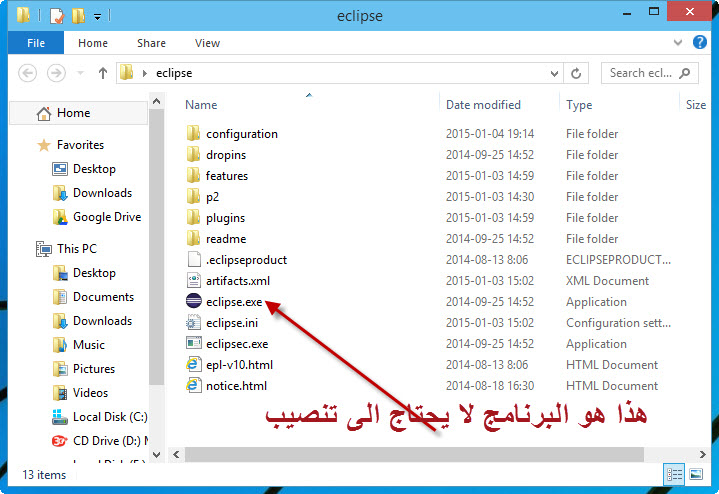Click the epl-v10.html file icon
Viewport: 719px width, 494px height.
coord(194,364)
